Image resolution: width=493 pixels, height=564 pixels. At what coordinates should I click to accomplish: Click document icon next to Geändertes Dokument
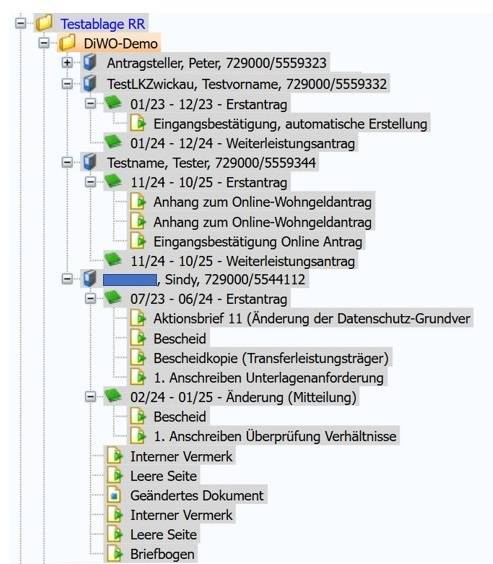click(x=114, y=496)
